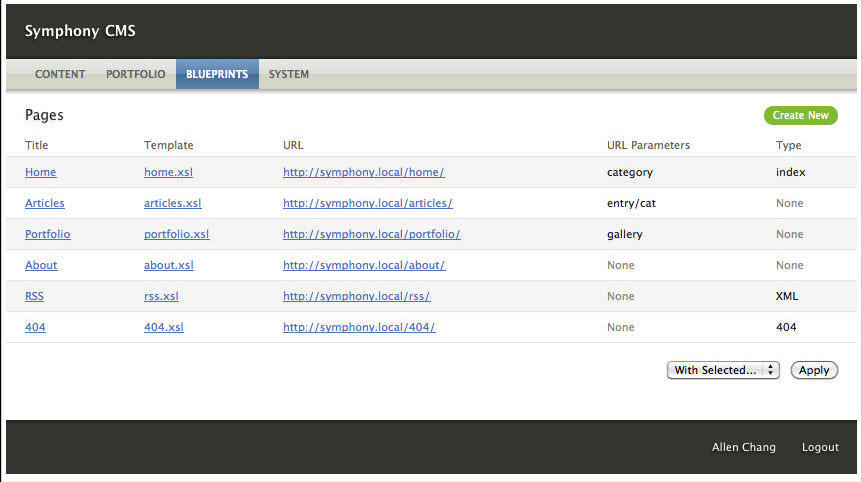Click the Create New button
This screenshot has width=862, height=482.
tap(800, 115)
